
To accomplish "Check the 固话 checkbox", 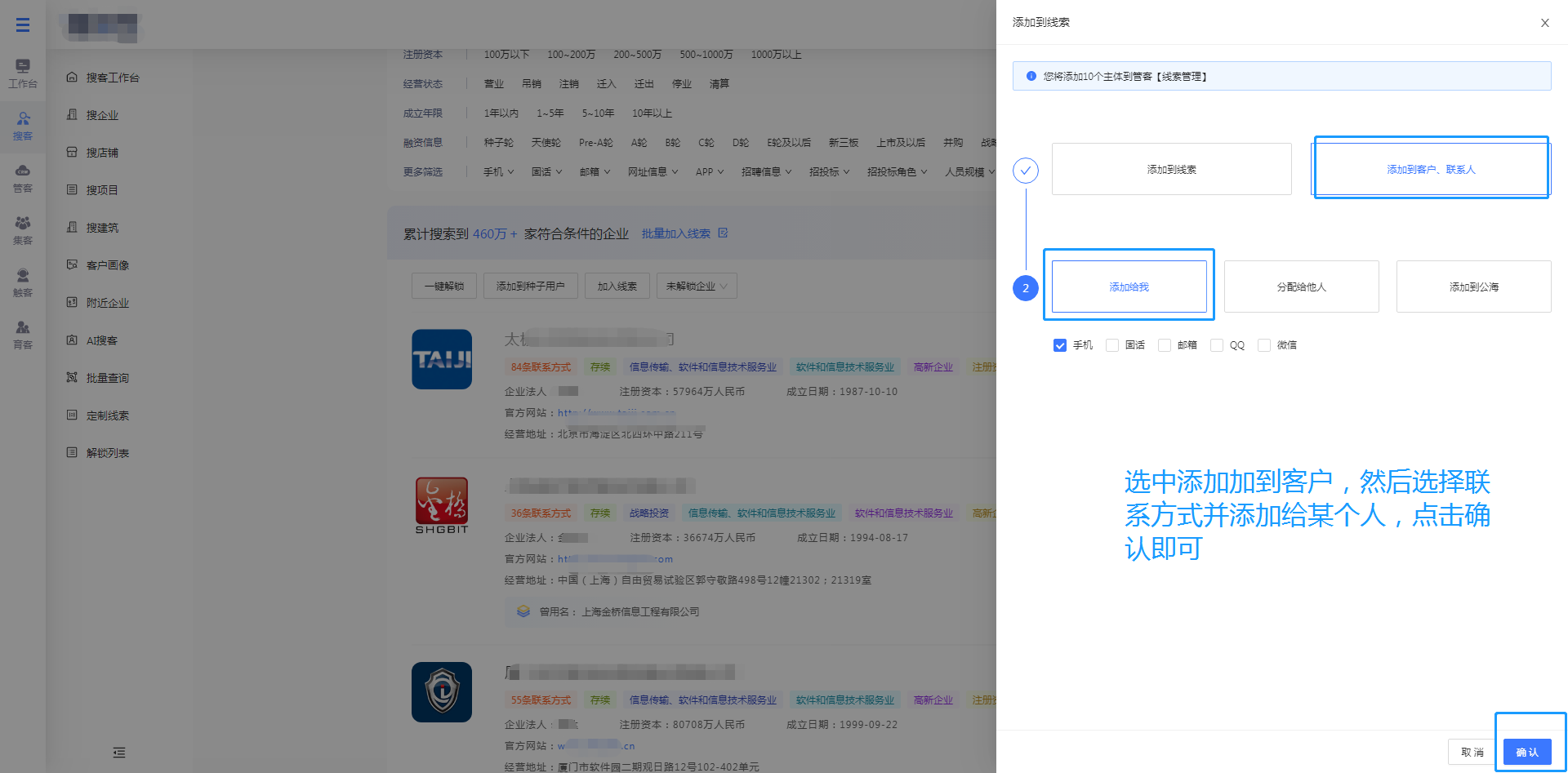I will 1112,345.
